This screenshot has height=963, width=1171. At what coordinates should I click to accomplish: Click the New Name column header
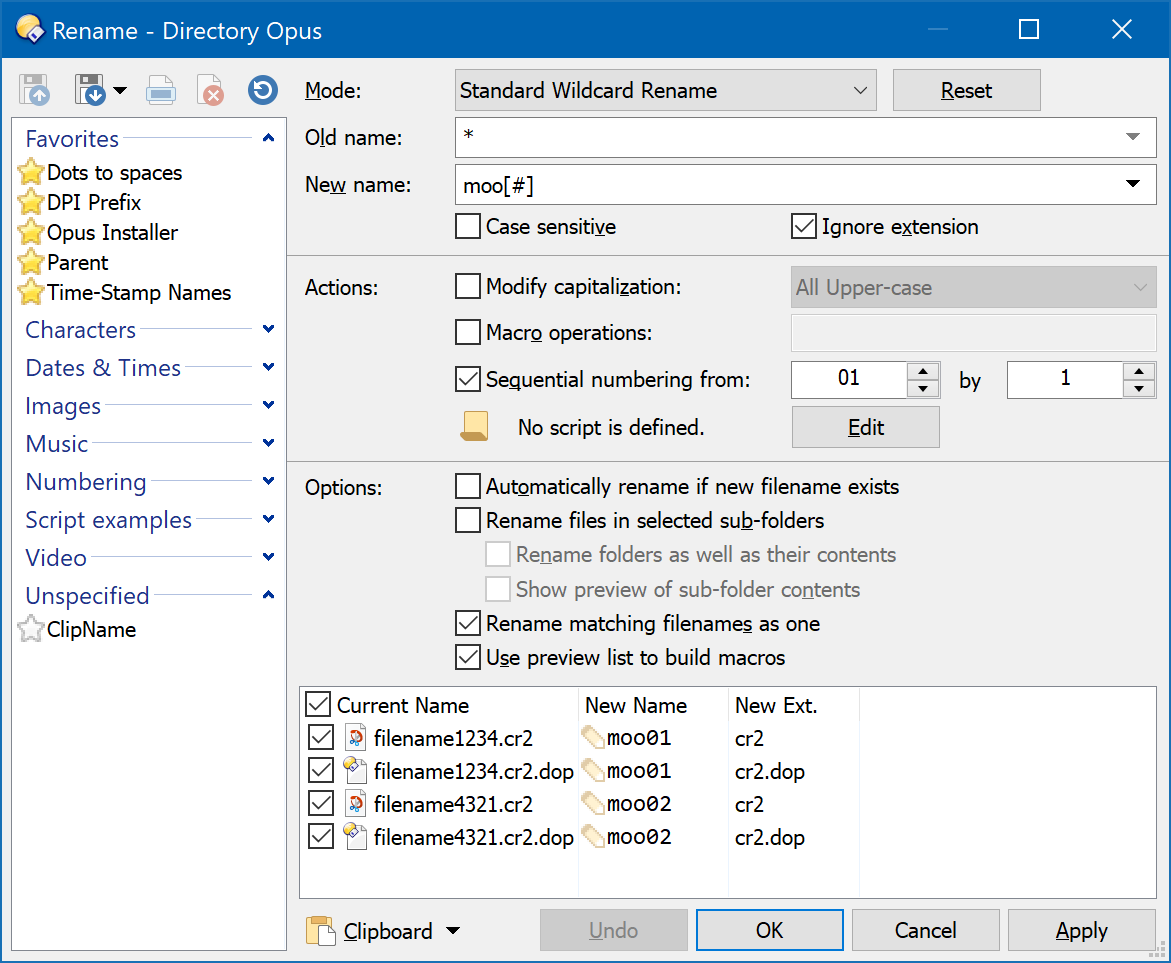point(653,705)
